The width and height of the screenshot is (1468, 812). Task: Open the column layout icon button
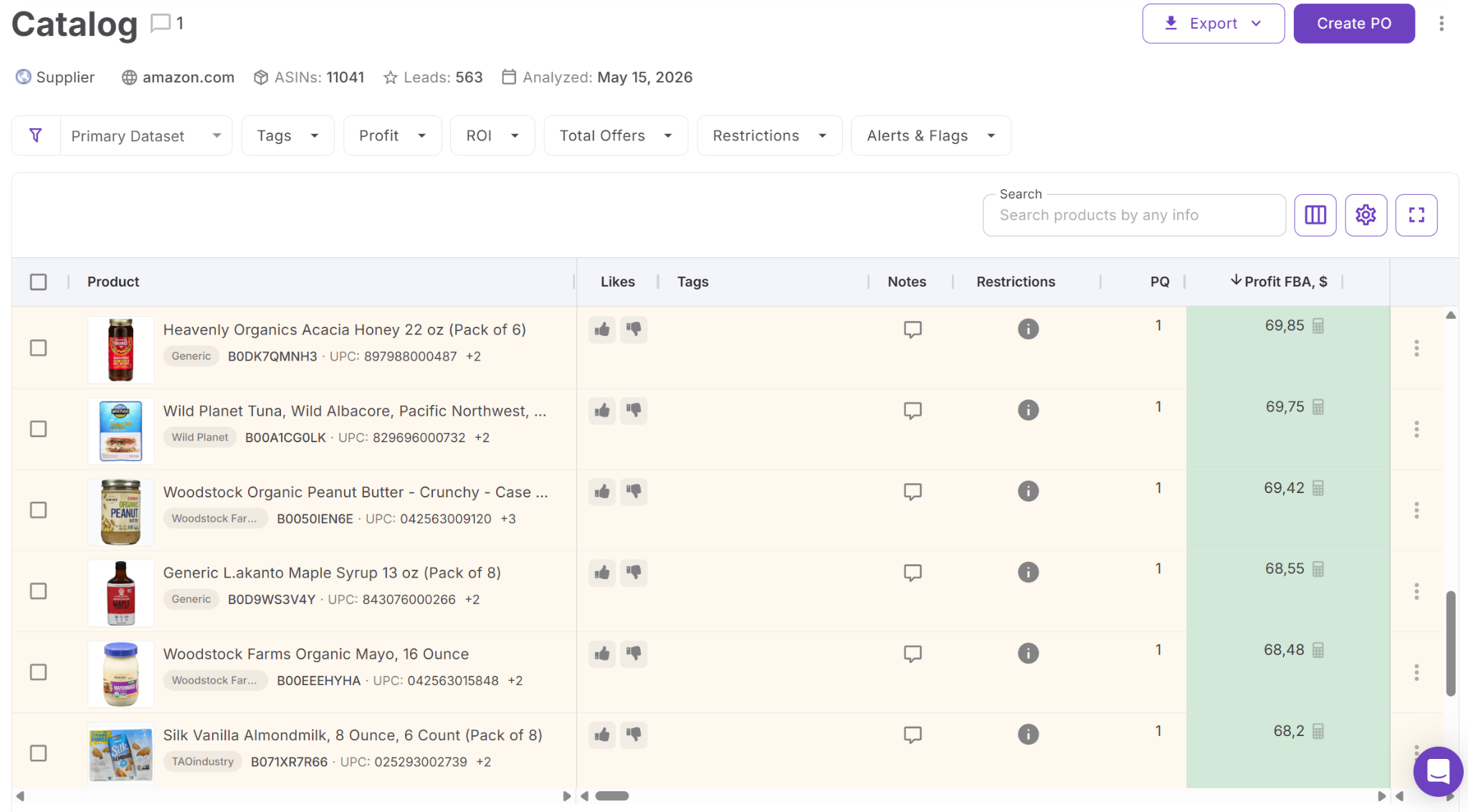tap(1315, 215)
